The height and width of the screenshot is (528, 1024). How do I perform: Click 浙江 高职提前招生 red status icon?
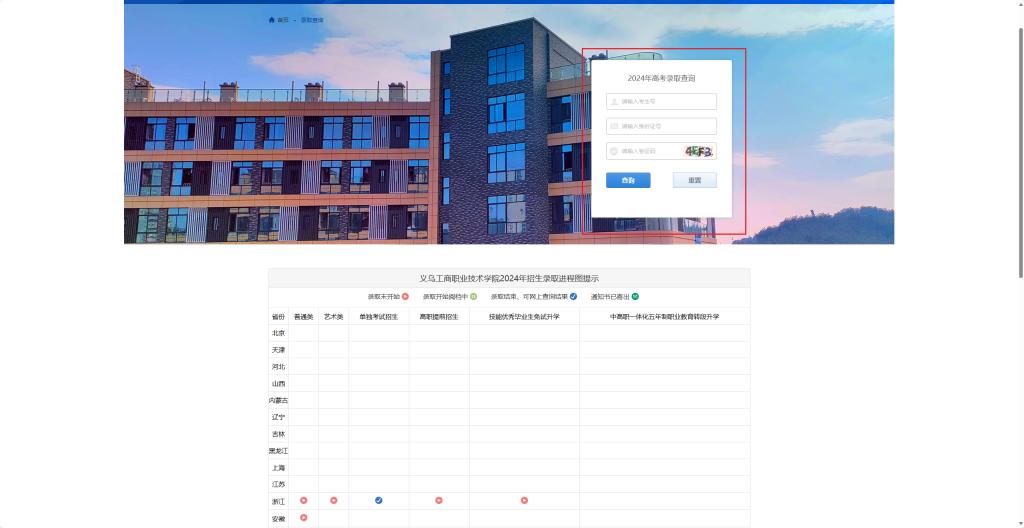point(438,500)
